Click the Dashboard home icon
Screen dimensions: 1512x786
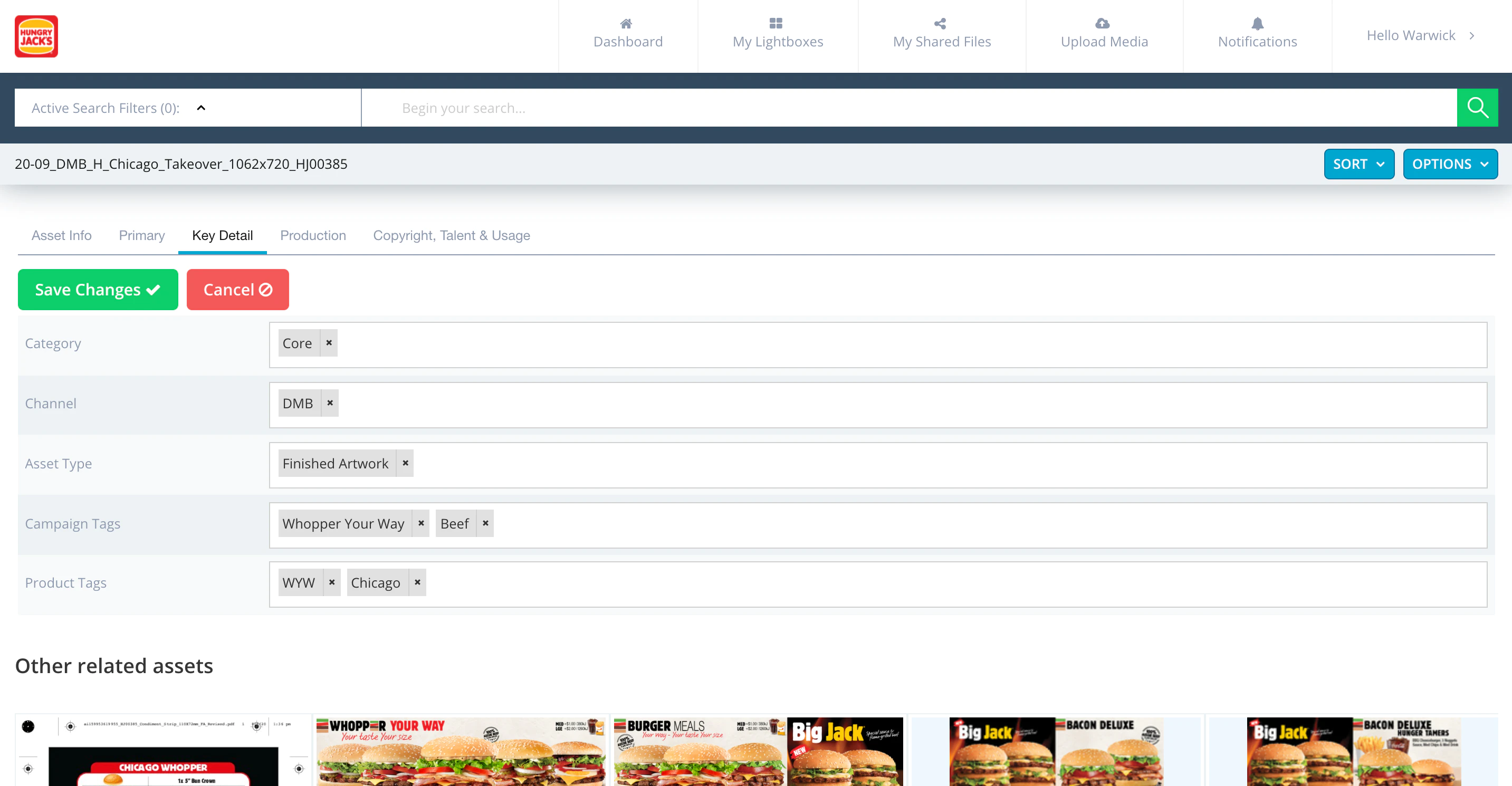(626, 24)
